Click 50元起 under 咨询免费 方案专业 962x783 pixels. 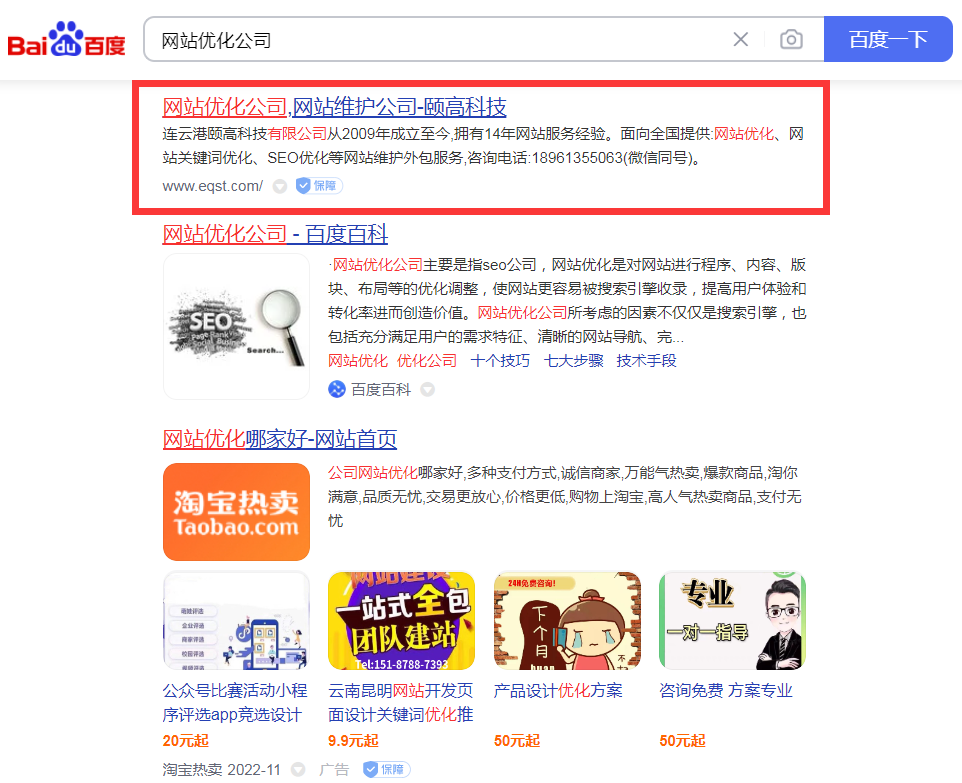tap(682, 741)
